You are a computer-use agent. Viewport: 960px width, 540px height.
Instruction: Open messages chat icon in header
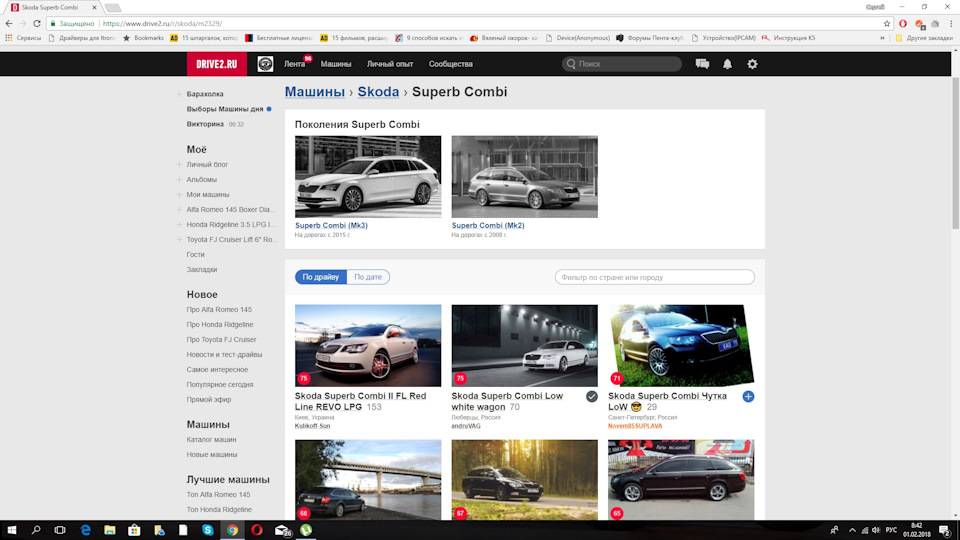tap(702, 64)
